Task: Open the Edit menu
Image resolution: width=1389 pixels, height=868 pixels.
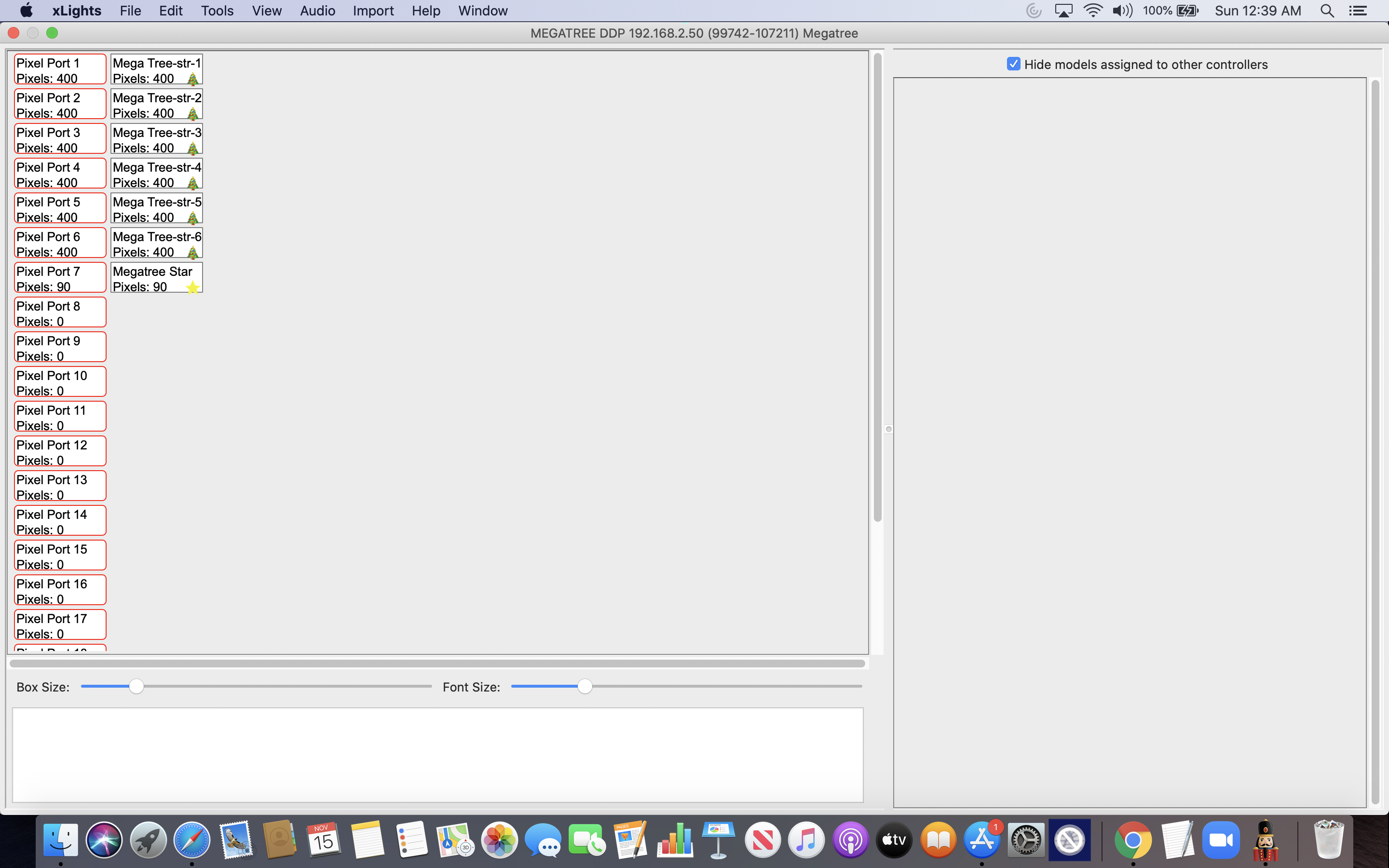Action: click(x=170, y=11)
